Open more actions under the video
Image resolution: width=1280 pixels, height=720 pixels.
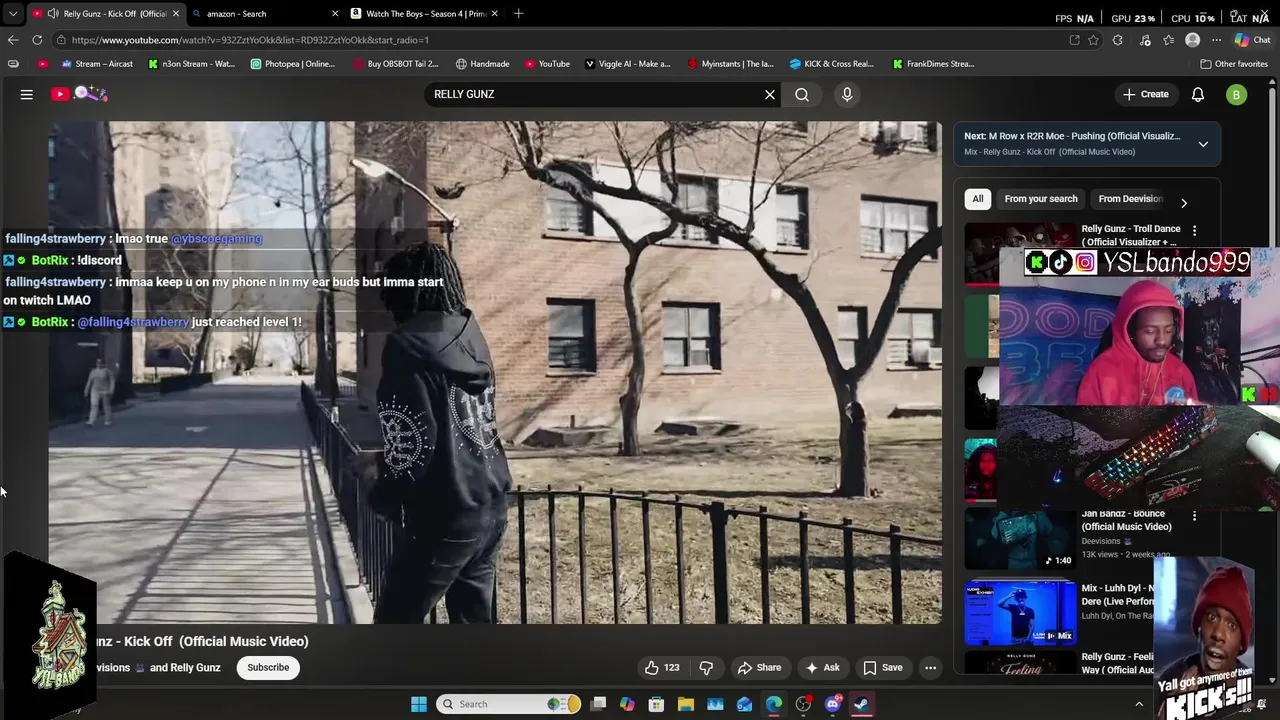(x=930, y=668)
